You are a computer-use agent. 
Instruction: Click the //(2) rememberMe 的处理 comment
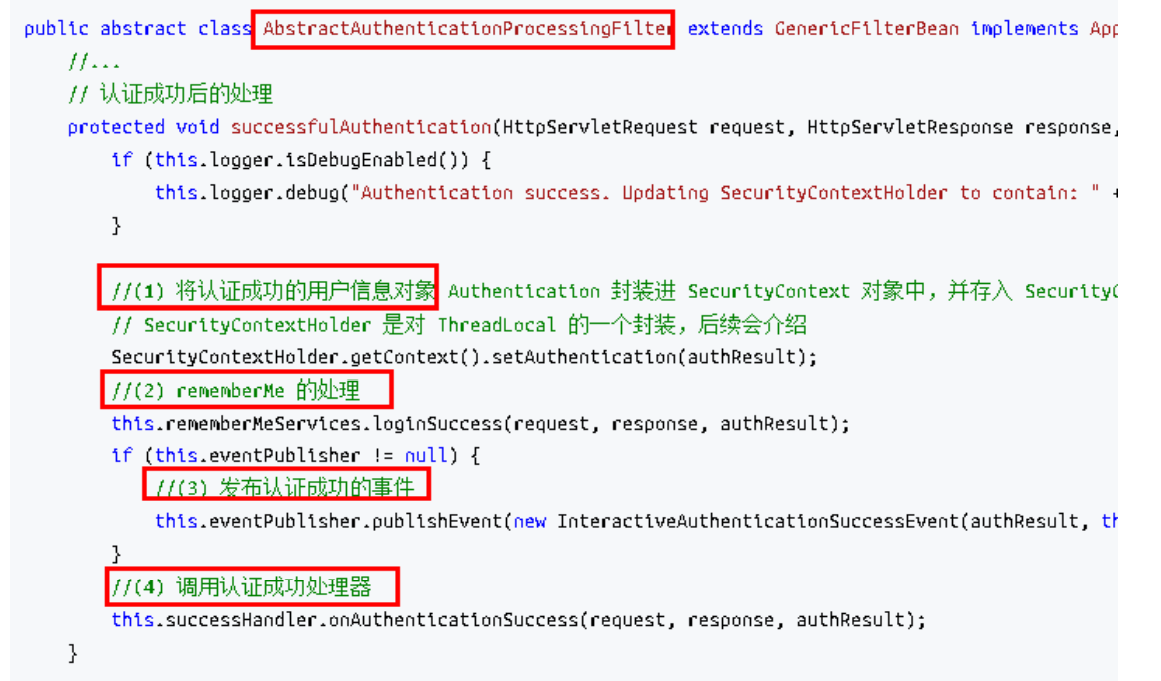coord(235,390)
